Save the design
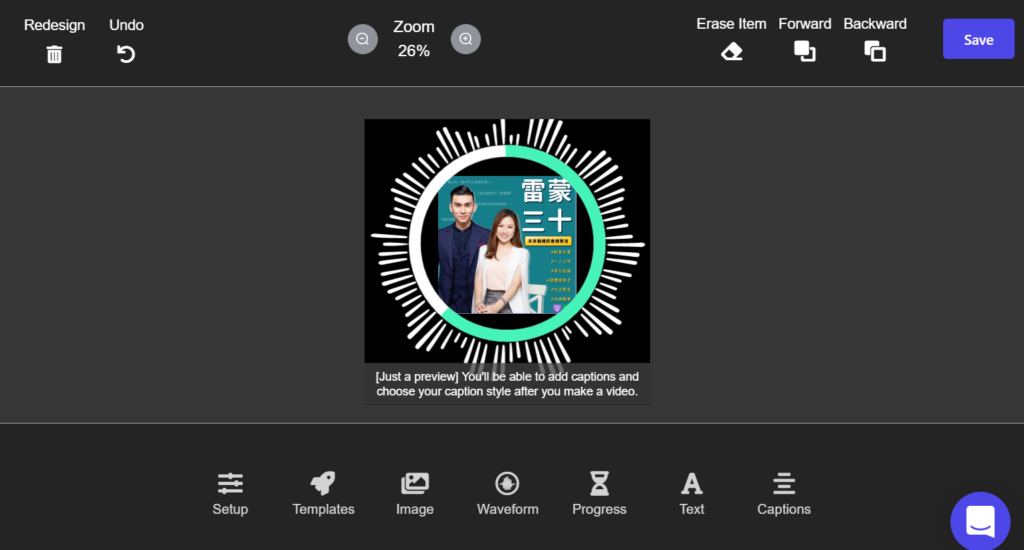The height and width of the screenshot is (550, 1024). tap(978, 39)
